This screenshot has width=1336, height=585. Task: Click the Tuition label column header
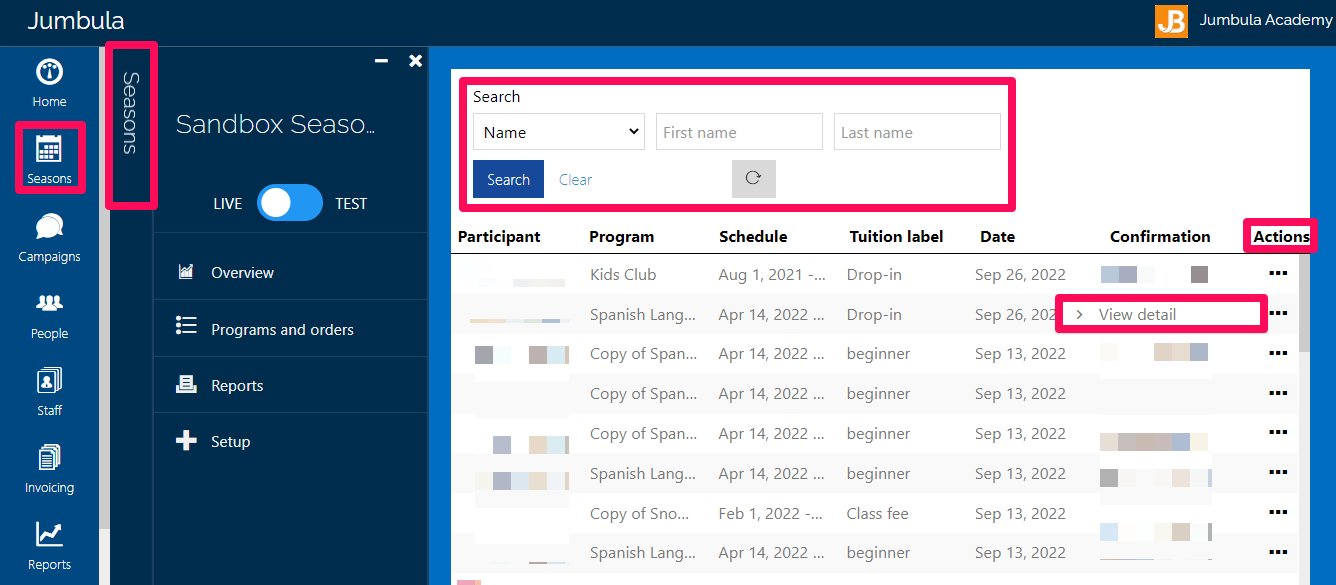click(x=896, y=237)
